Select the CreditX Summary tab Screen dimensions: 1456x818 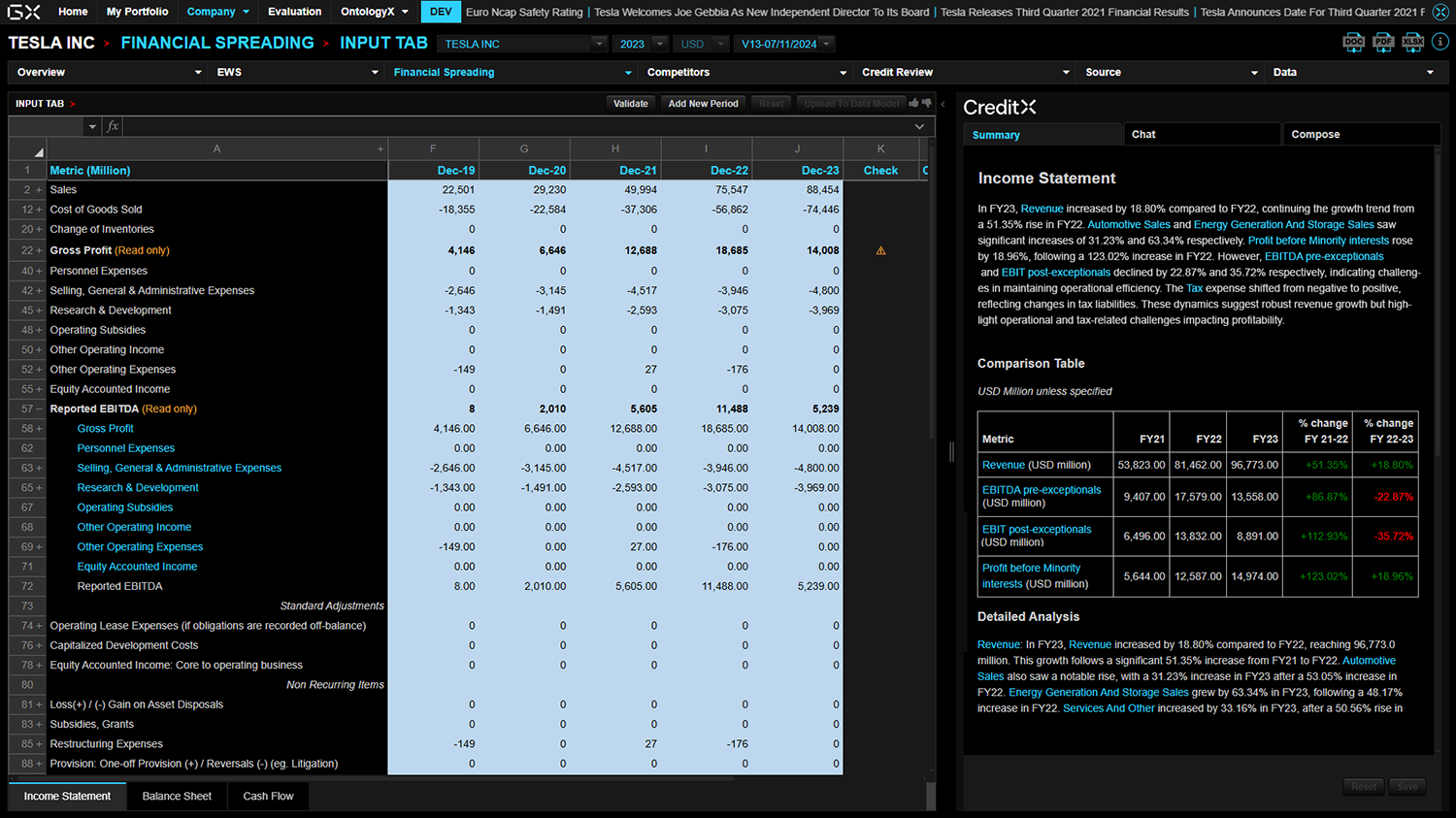point(1042,135)
